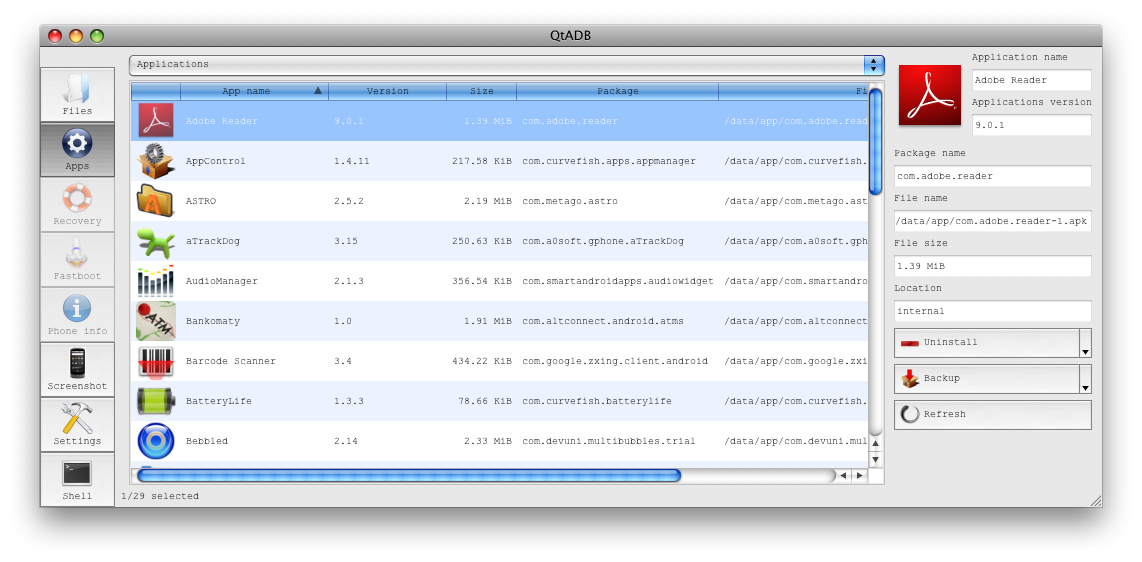1142x562 pixels.
Task: Open the Settings tools section
Action: [x=77, y=424]
